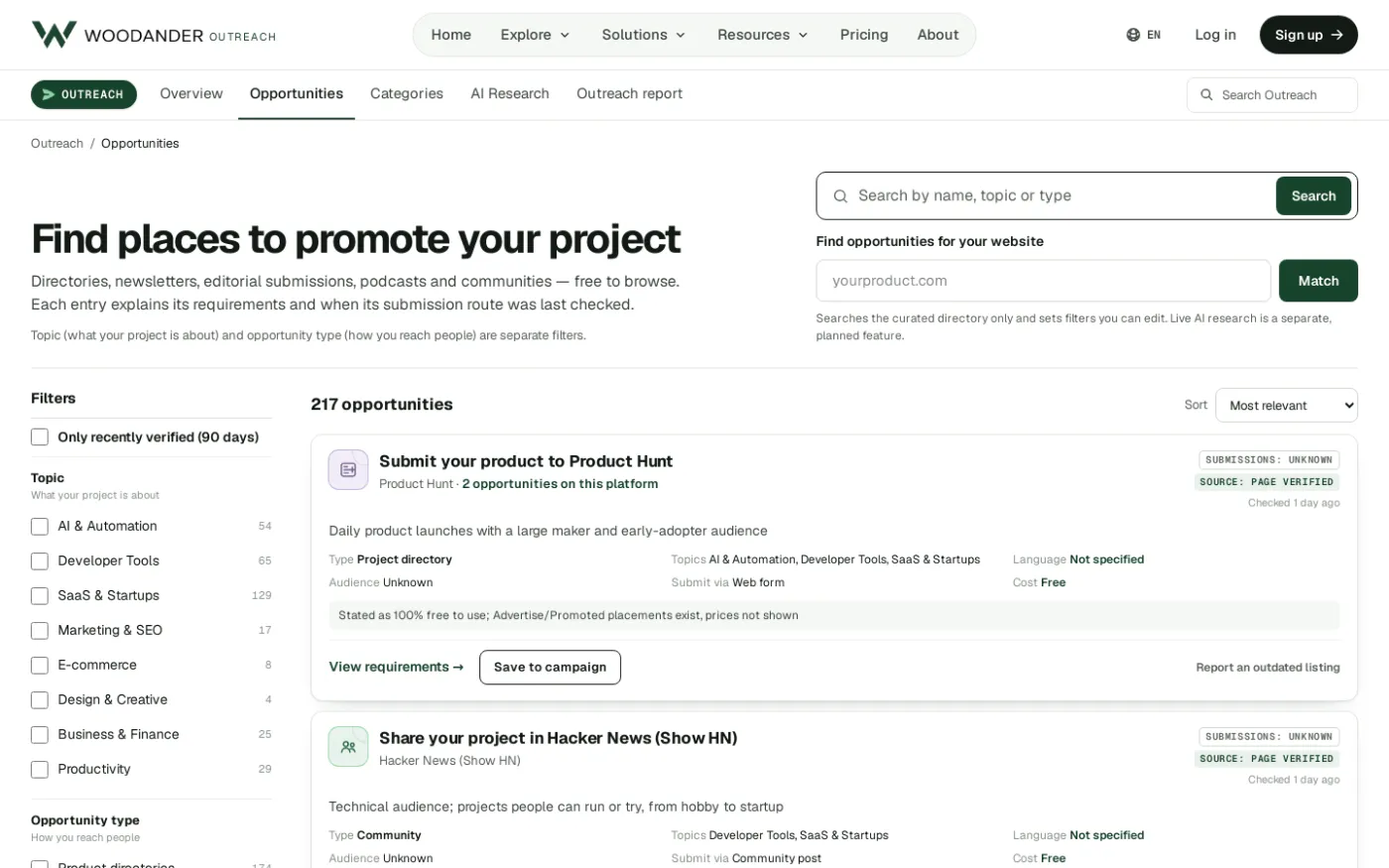The width and height of the screenshot is (1389, 868).
Task: Switch to the Categories tab
Action: pos(407,94)
